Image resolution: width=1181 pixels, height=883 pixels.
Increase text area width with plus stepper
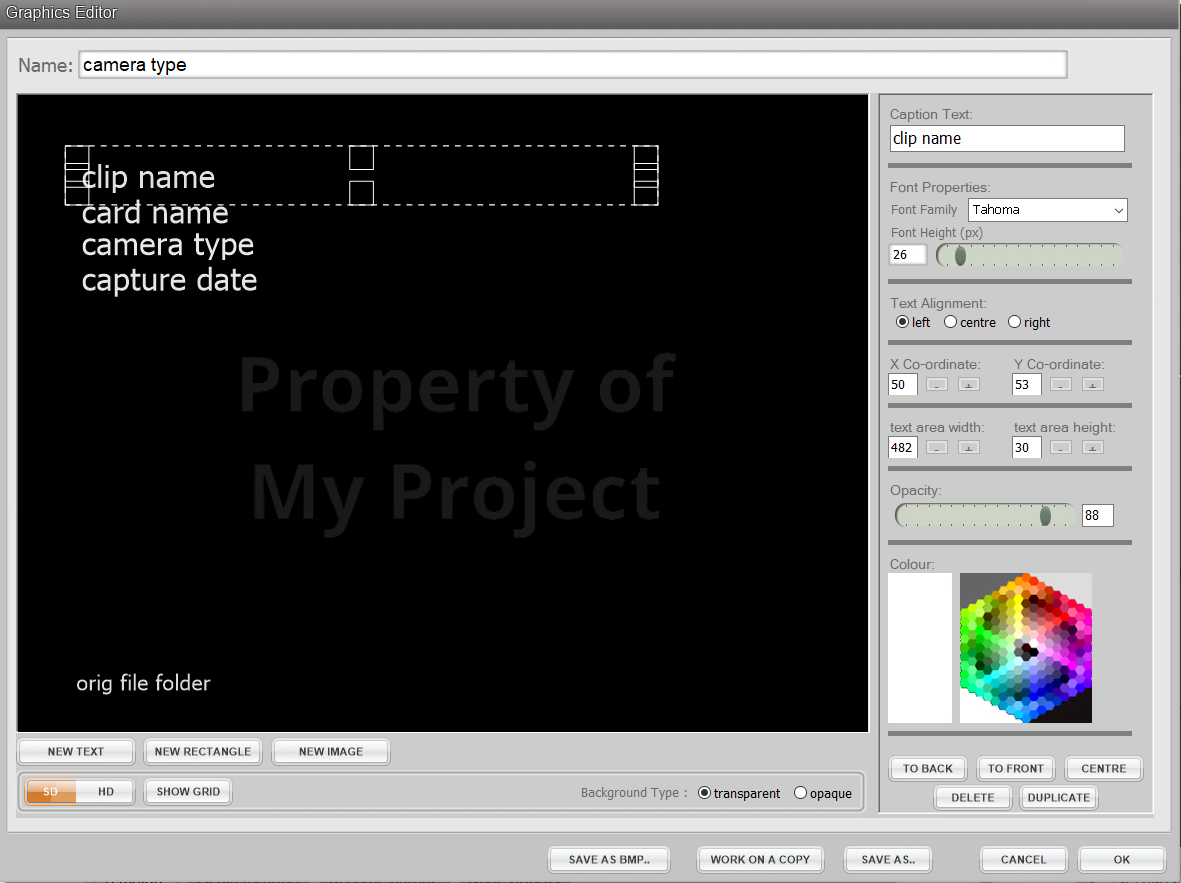point(969,448)
